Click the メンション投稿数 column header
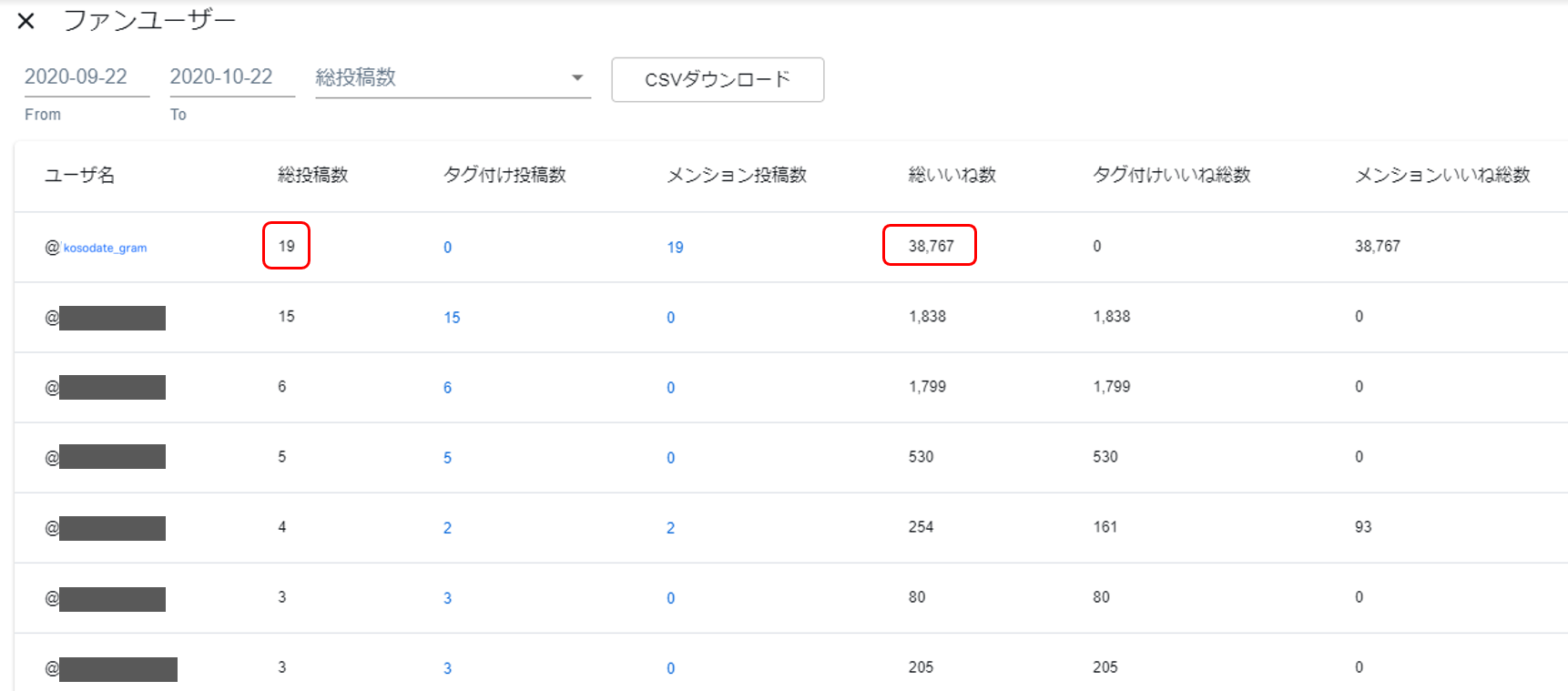 tap(737, 175)
